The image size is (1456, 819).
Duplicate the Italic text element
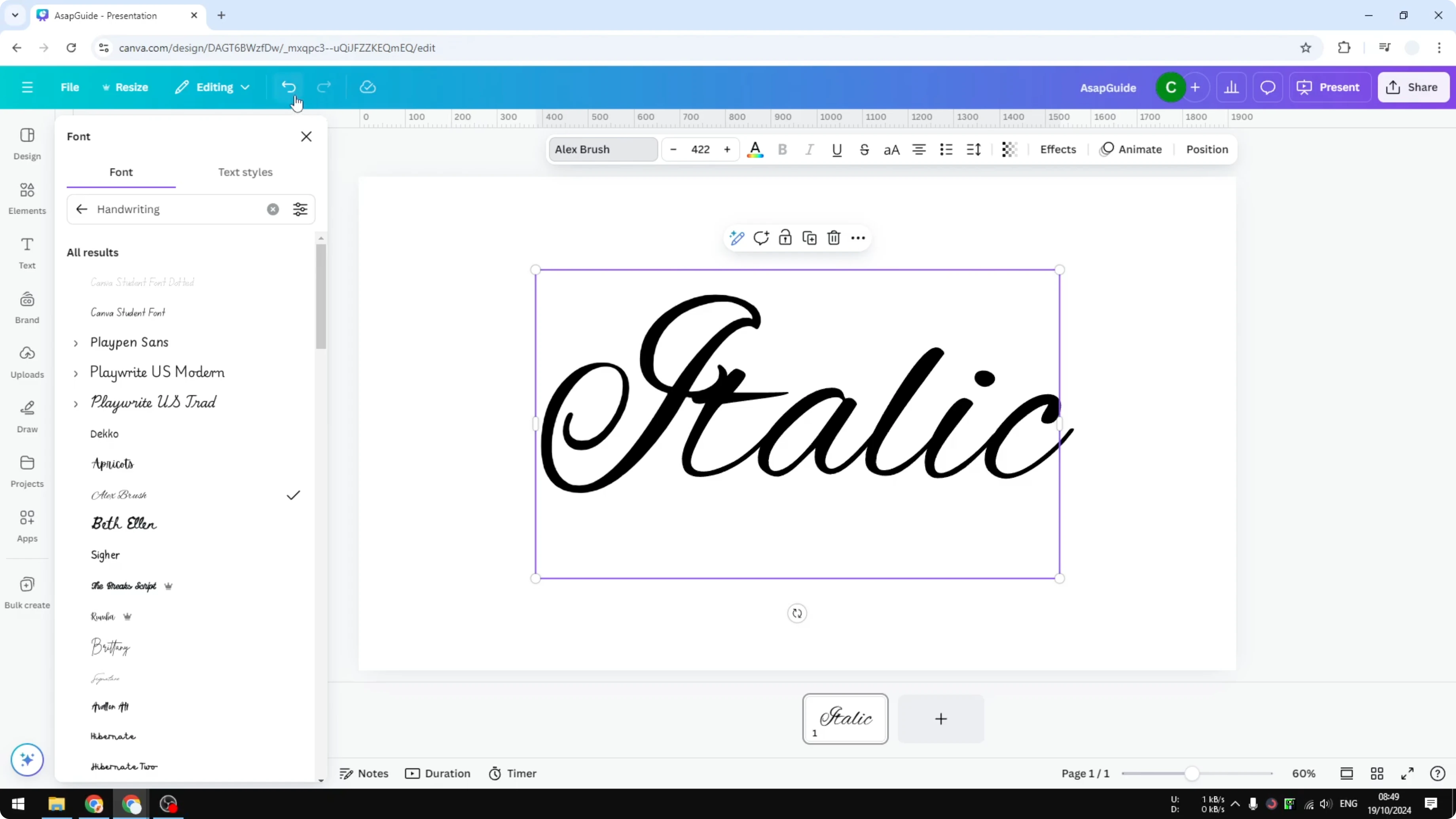tap(810, 238)
